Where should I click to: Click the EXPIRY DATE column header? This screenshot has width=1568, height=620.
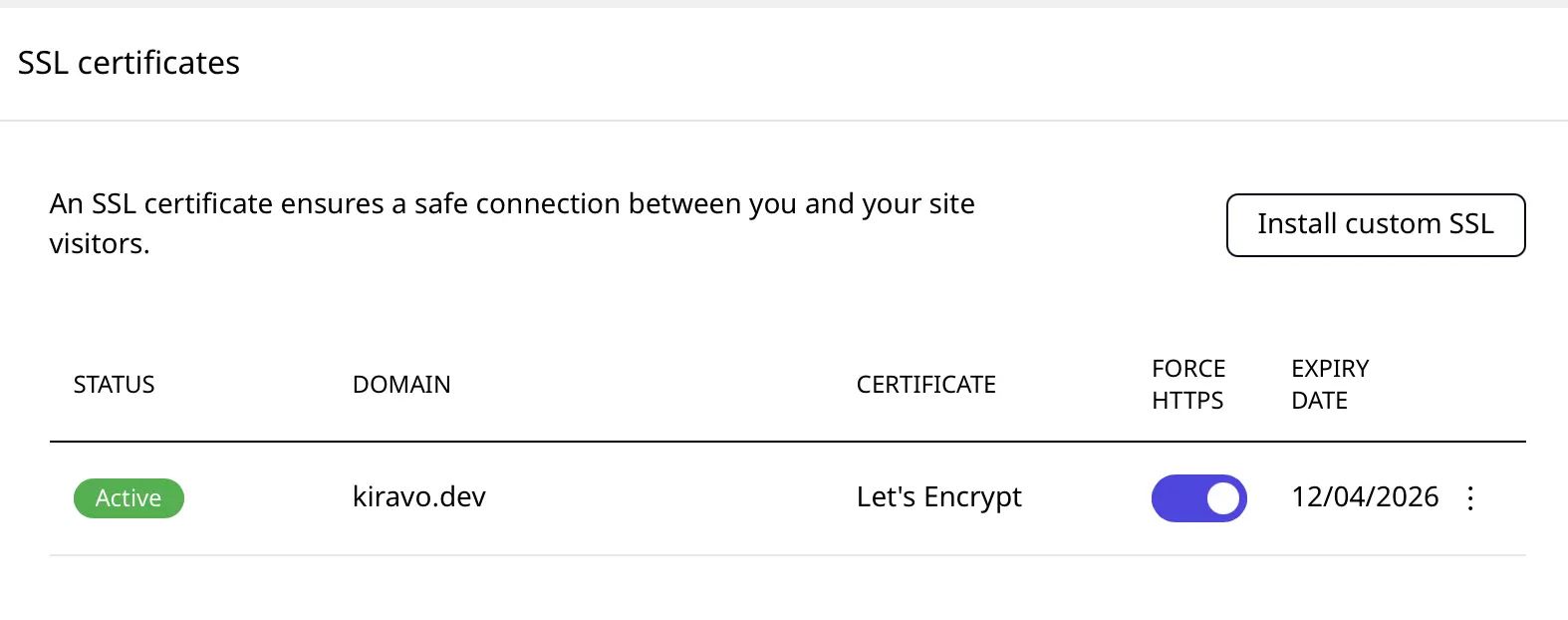(1330, 385)
